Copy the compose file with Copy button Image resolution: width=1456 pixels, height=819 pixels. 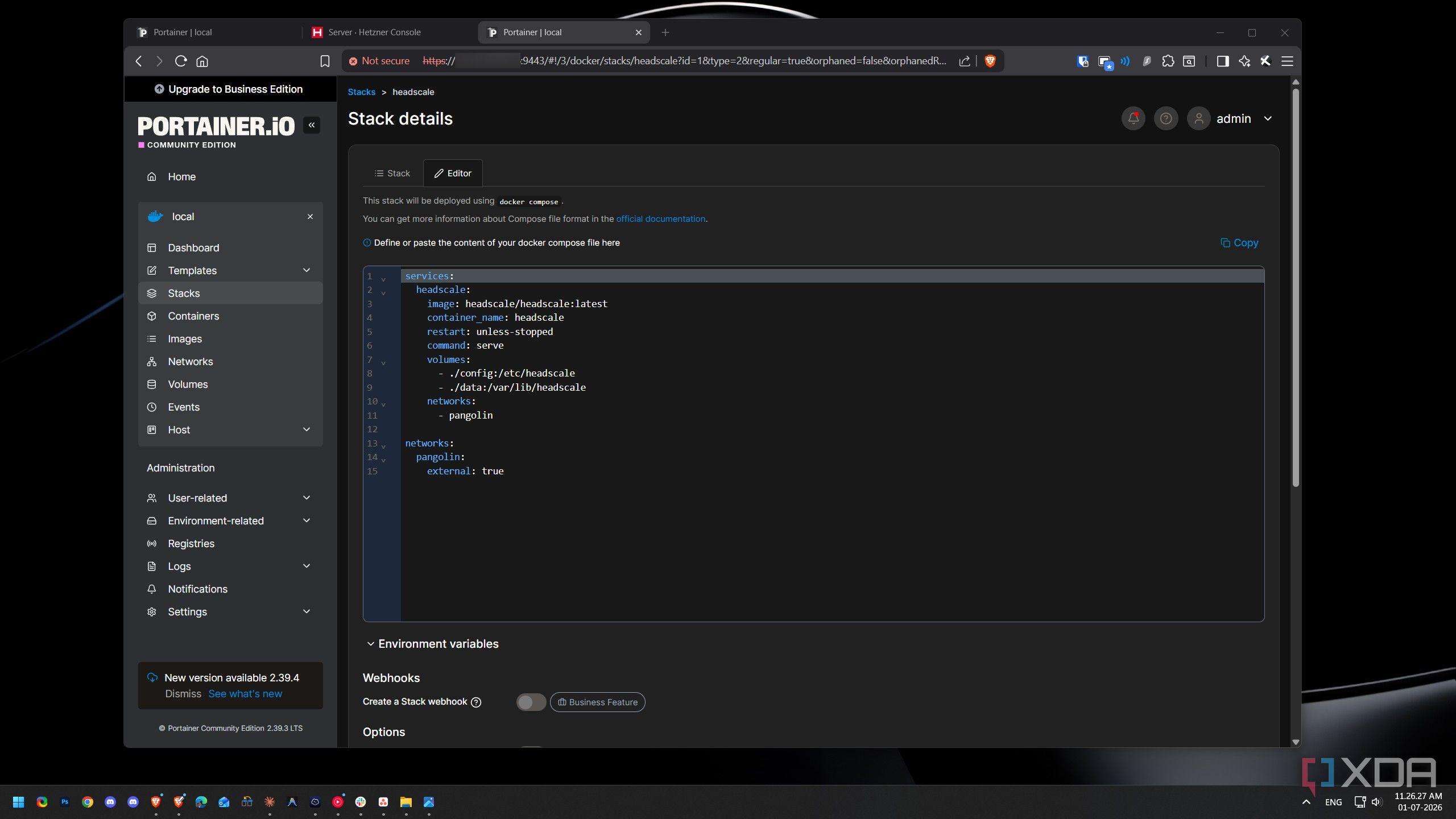click(x=1239, y=243)
